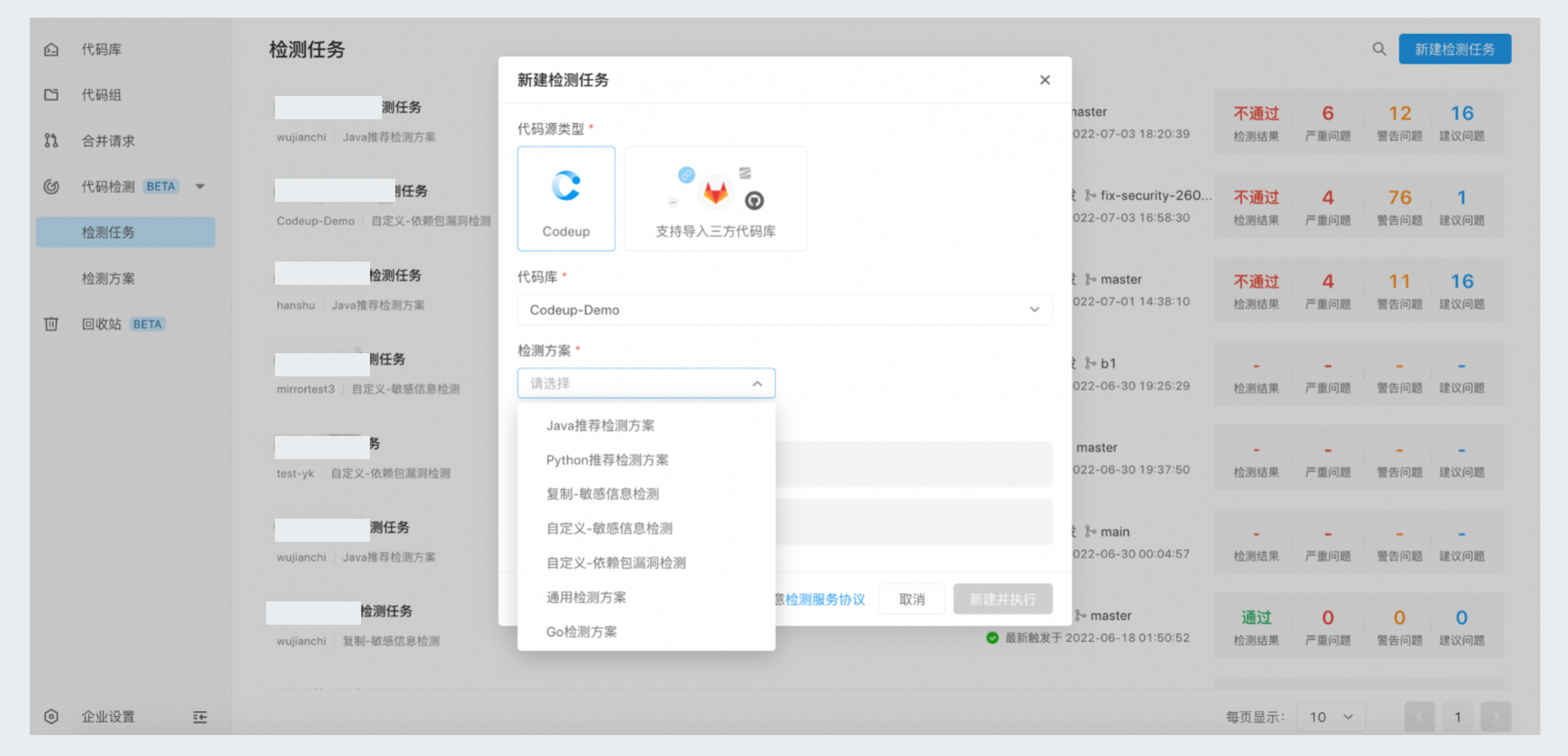Select Go检测方案 from the list
This screenshot has height=756, width=1568.
click(x=581, y=631)
